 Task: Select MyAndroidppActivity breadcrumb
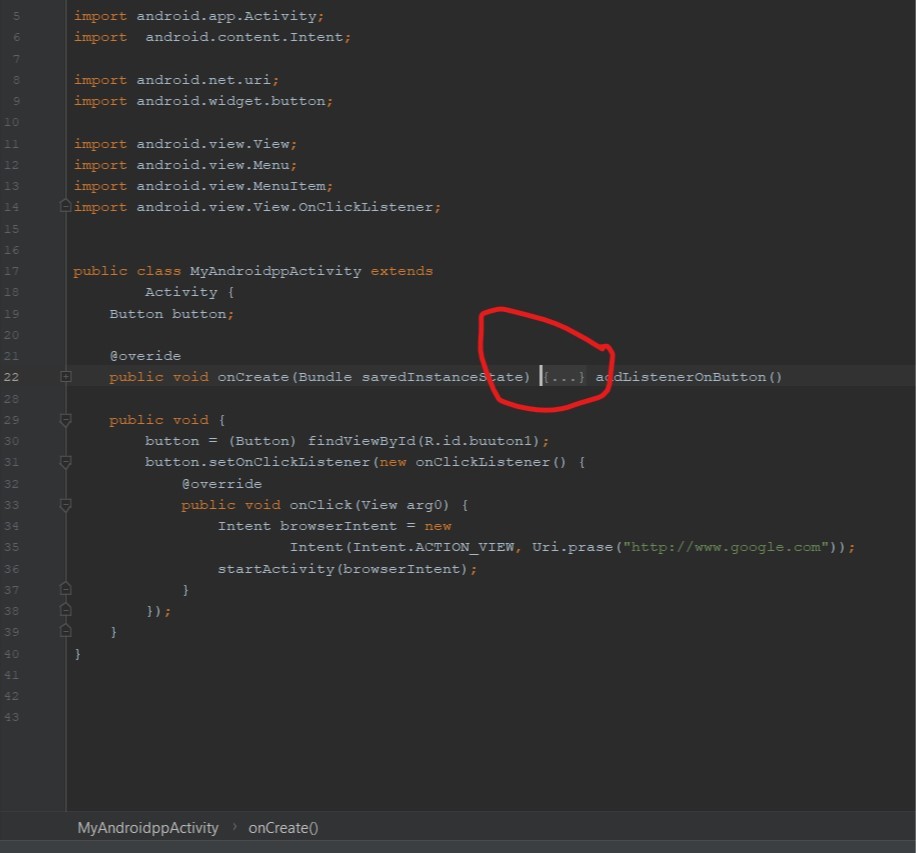[x=148, y=828]
